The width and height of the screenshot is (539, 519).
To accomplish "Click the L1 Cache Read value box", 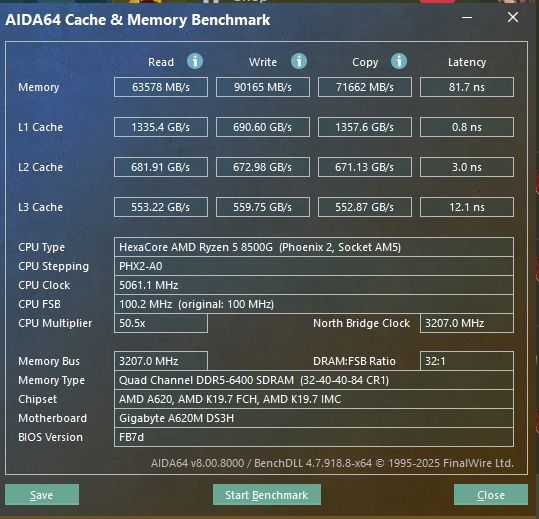I will tap(161, 127).
